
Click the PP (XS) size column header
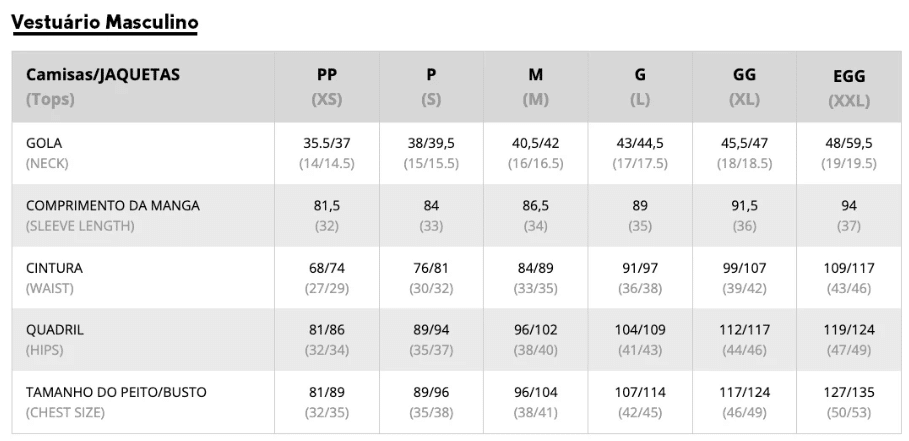pos(326,87)
